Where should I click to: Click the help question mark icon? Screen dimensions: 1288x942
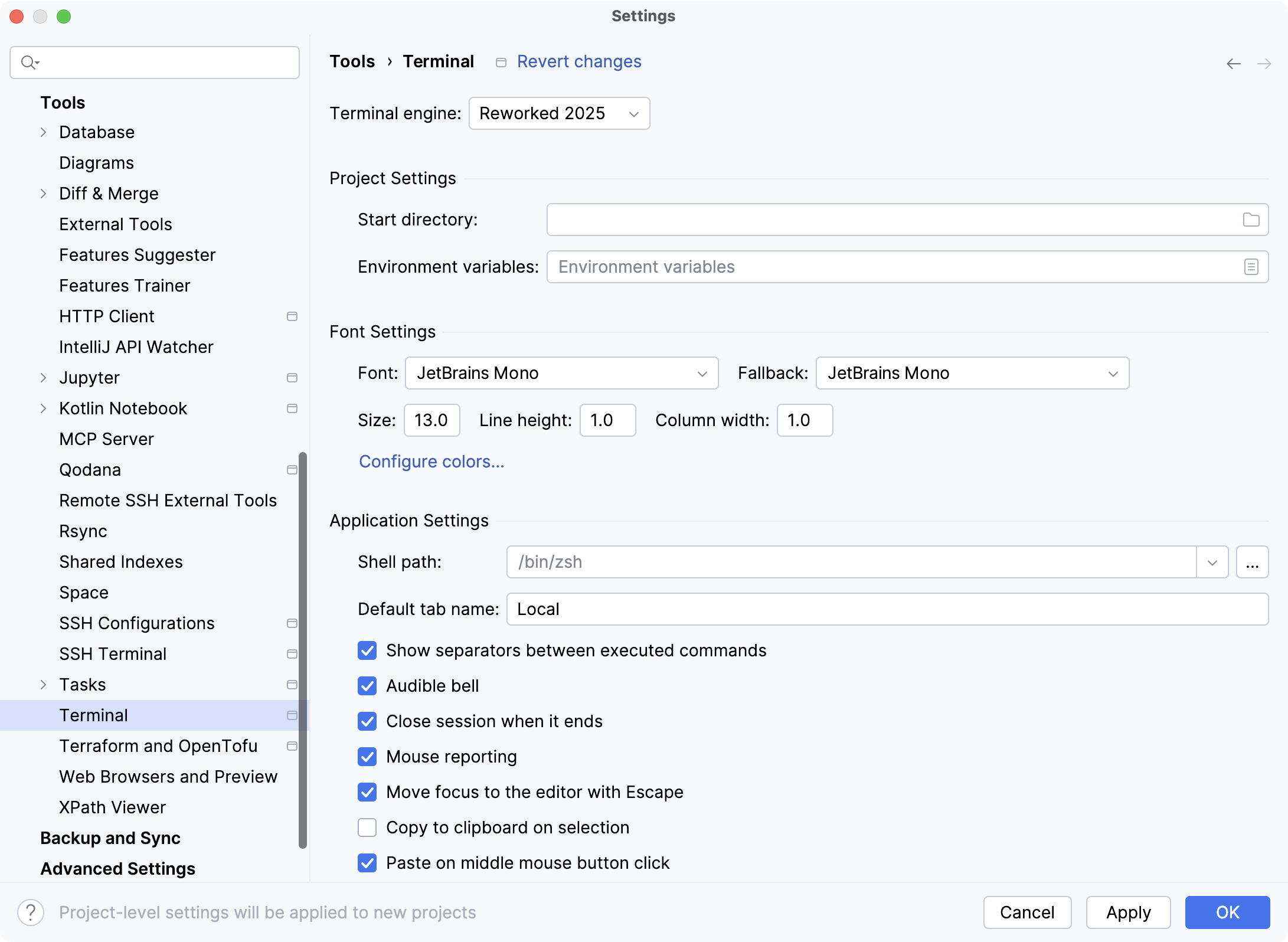click(31, 912)
